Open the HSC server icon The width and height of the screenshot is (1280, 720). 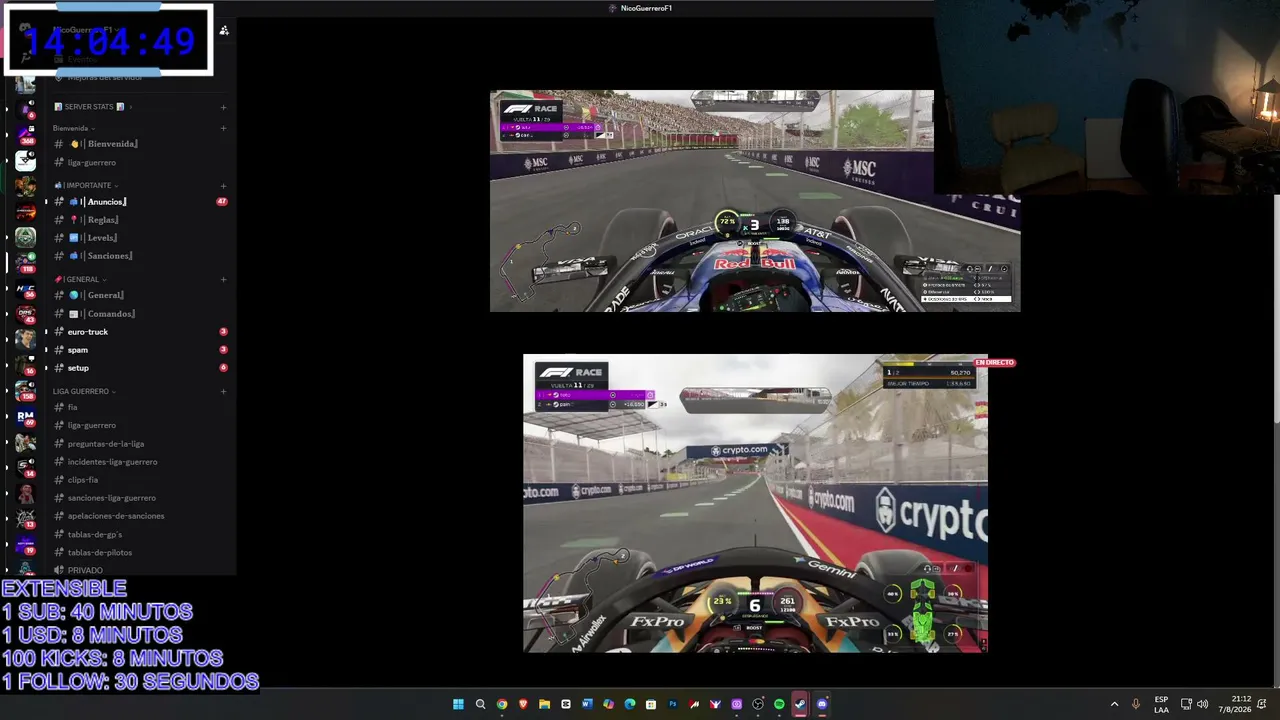tap(26, 289)
